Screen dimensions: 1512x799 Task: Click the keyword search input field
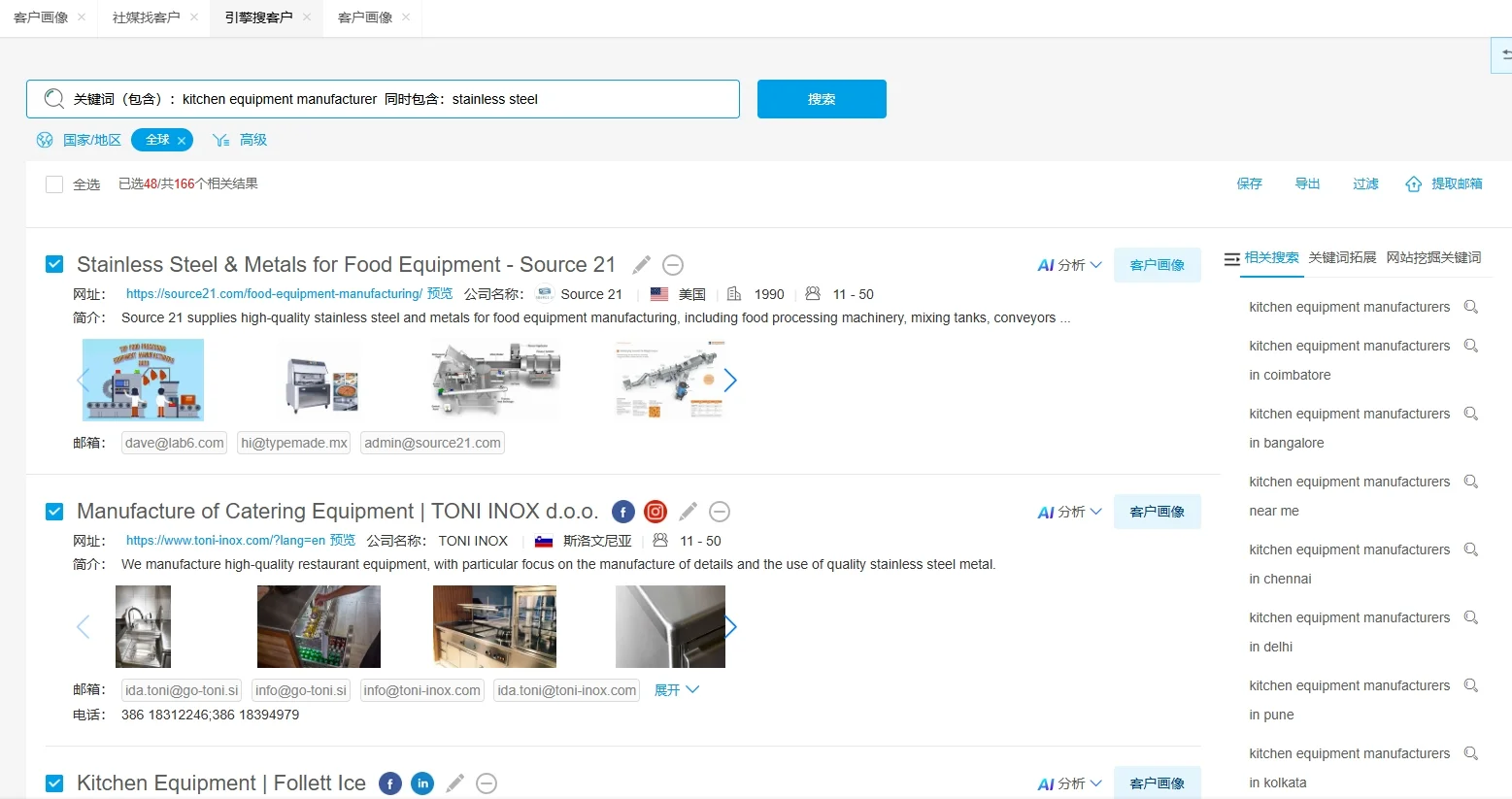coord(383,99)
